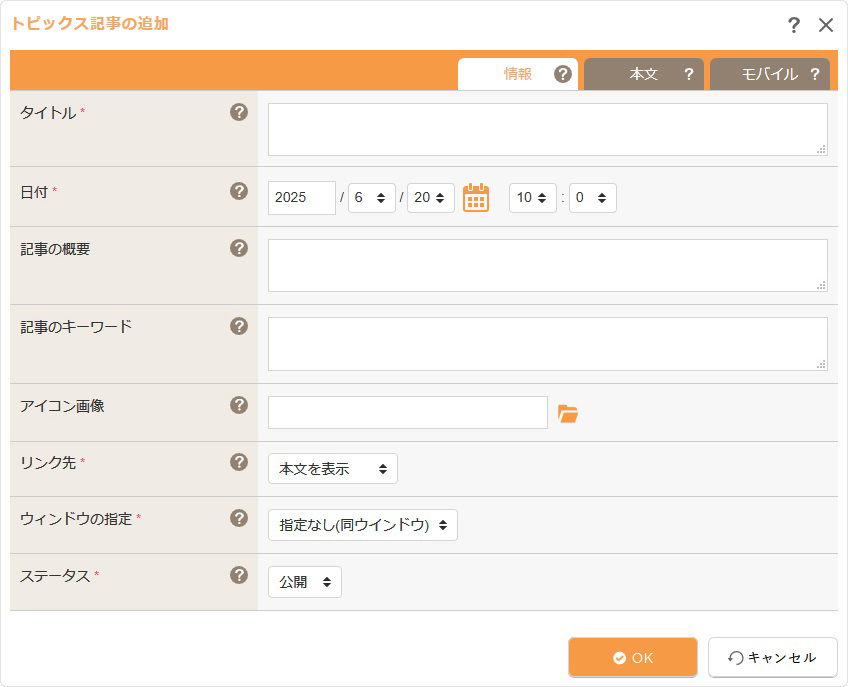Focus the タイトル text area
The width and height of the screenshot is (848, 687).
pos(548,129)
